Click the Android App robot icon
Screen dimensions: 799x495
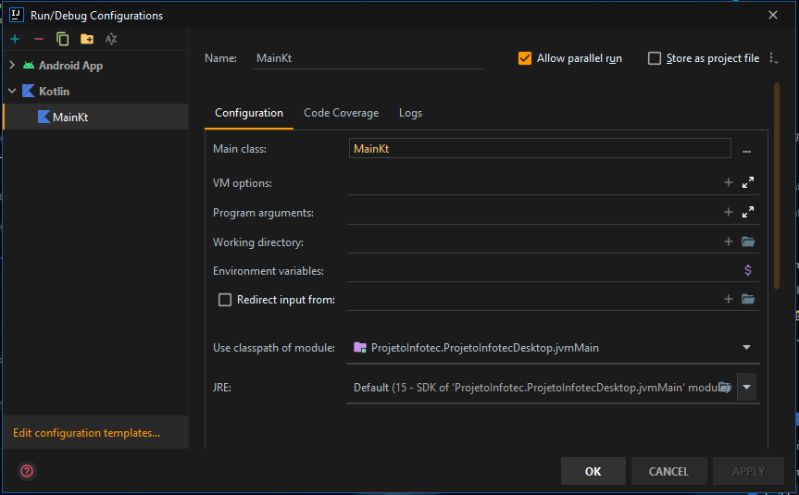29,65
